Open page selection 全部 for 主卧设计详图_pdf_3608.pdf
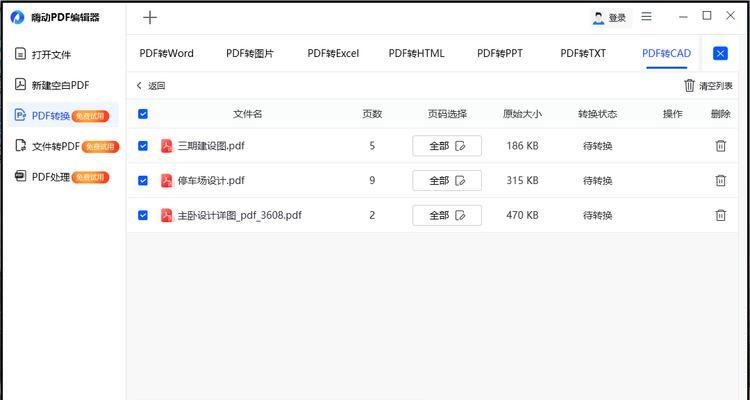 pyautogui.click(x=447, y=215)
